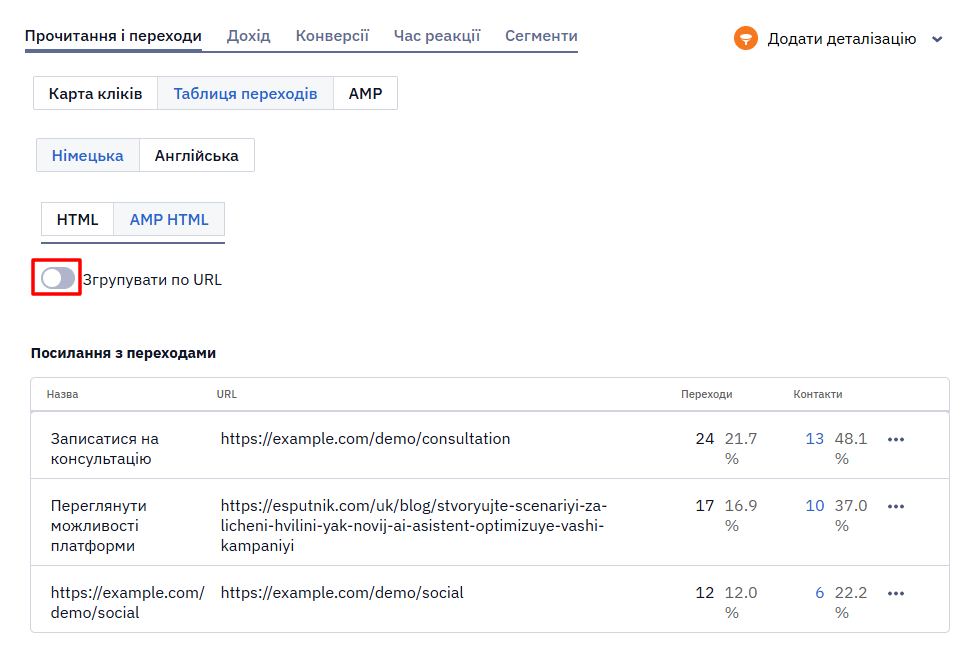The image size is (976, 646).
Task: Select the AMP HTML version tab
Action: pos(169,220)
